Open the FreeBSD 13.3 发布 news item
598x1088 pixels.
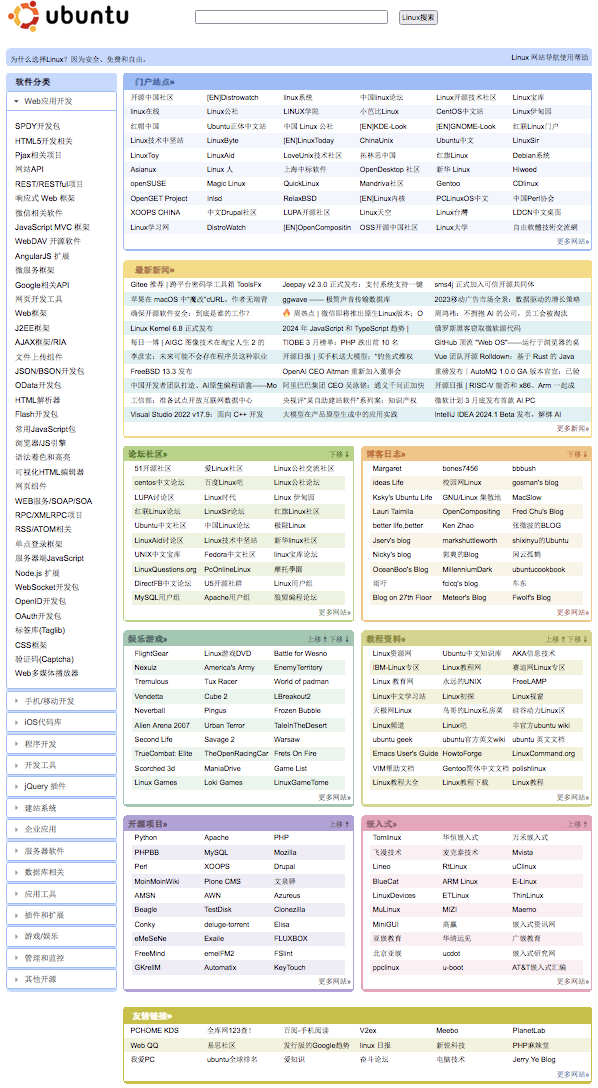click(x=162, y=371)
